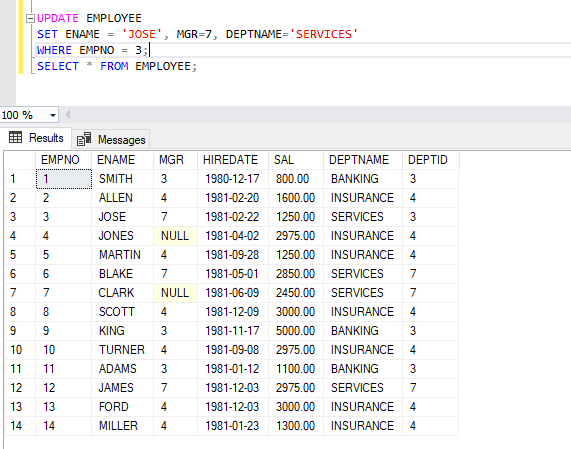
Task: Select the DEPTNAME column header
Action: pyautogui.click(x=363, y=160)
